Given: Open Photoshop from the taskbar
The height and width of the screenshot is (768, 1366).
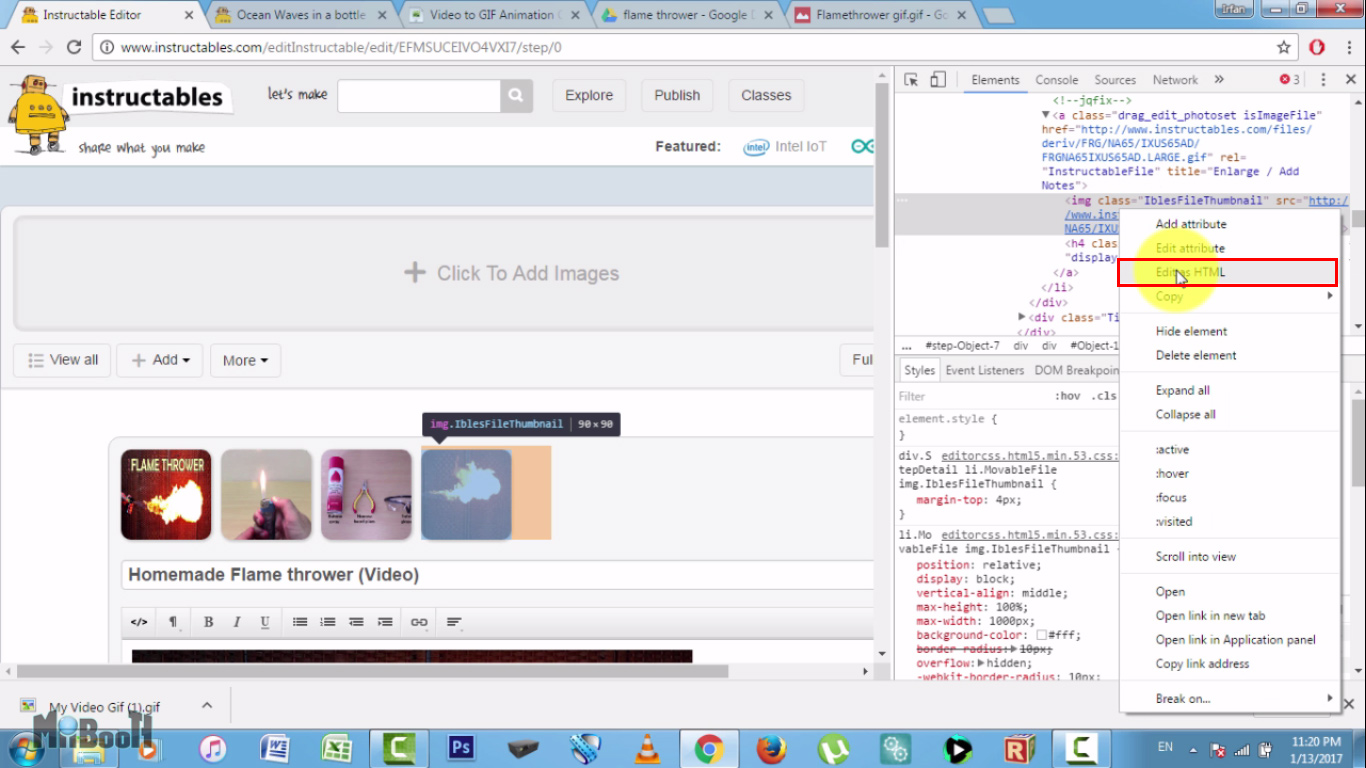Looking at the screenshot, I should click(461, 748).
